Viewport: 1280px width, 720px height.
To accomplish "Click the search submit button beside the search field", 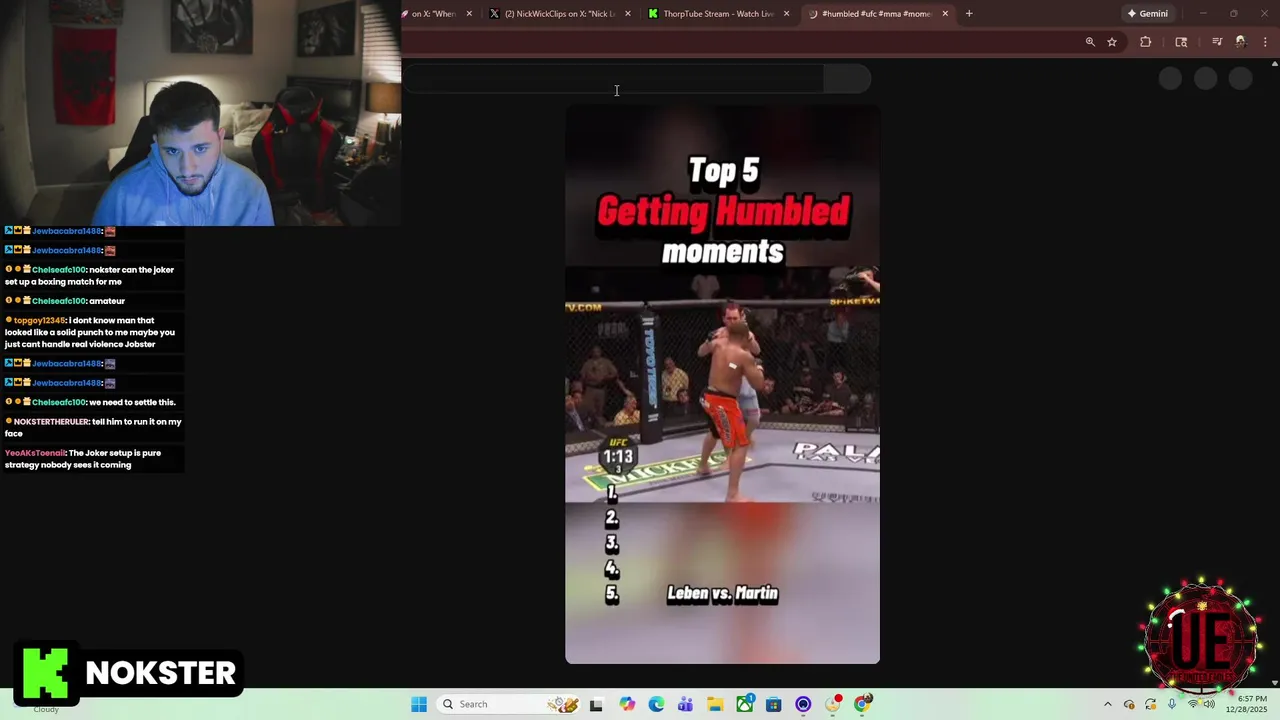I will click(x=847, y=79).
